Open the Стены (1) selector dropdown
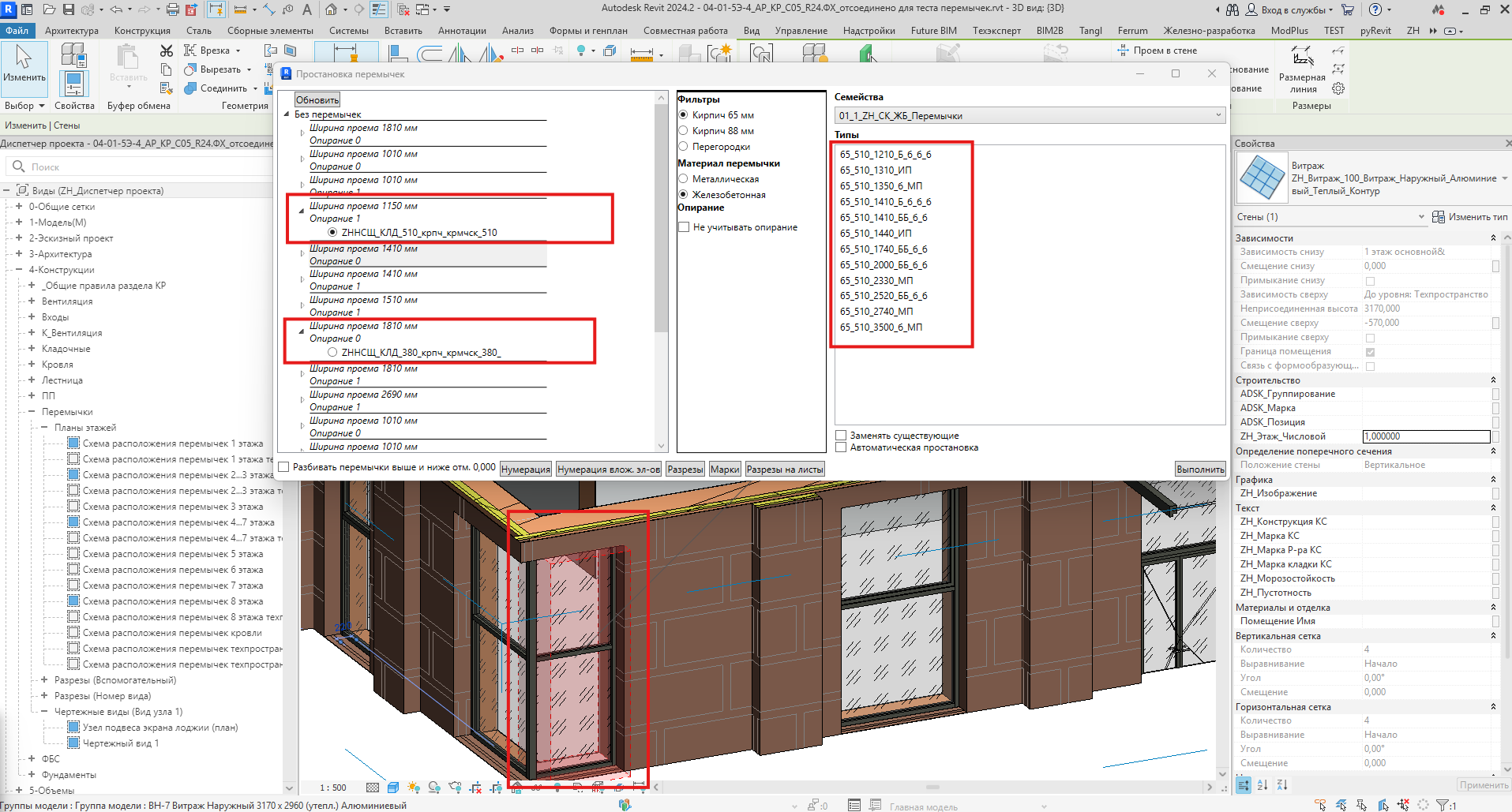This screenshot has width=1512, height=812. coord(1330,217)
